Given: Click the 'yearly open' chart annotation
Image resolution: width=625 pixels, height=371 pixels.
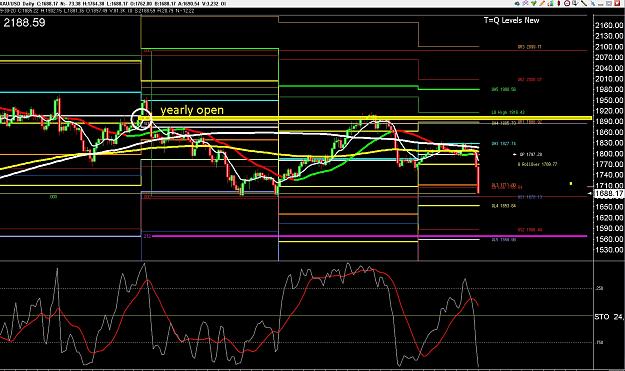Looking at the screenshot, I should click(x=192, y=110).
